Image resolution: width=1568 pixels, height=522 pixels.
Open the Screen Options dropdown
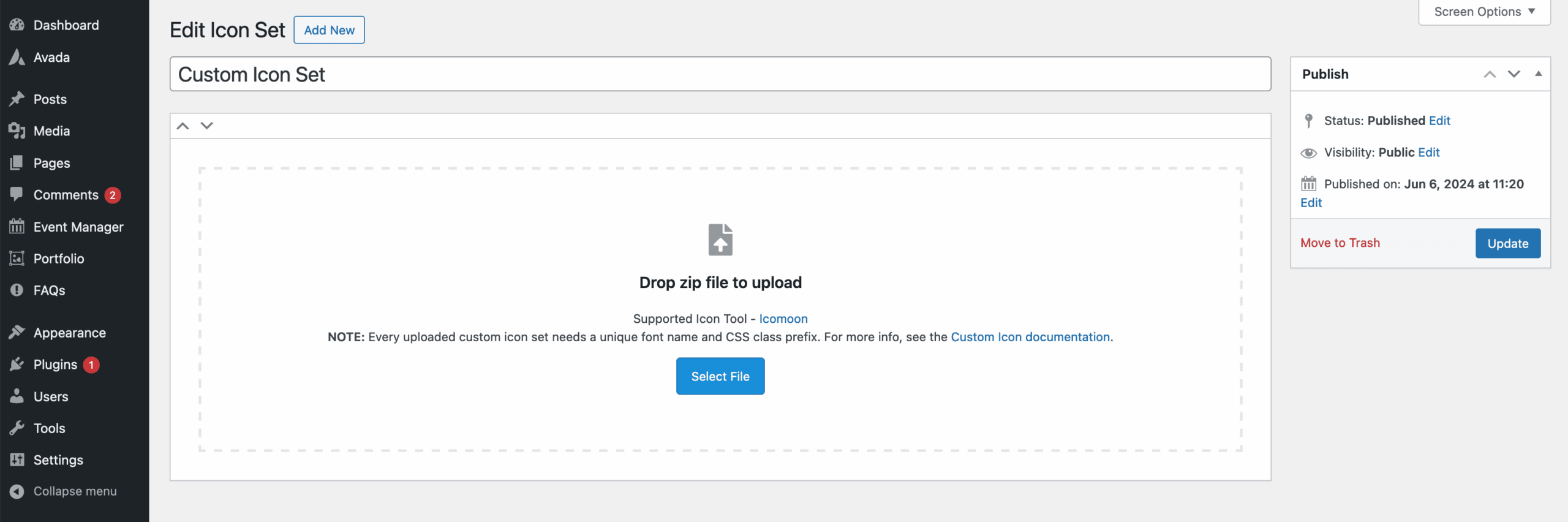tap(1484, 12)
